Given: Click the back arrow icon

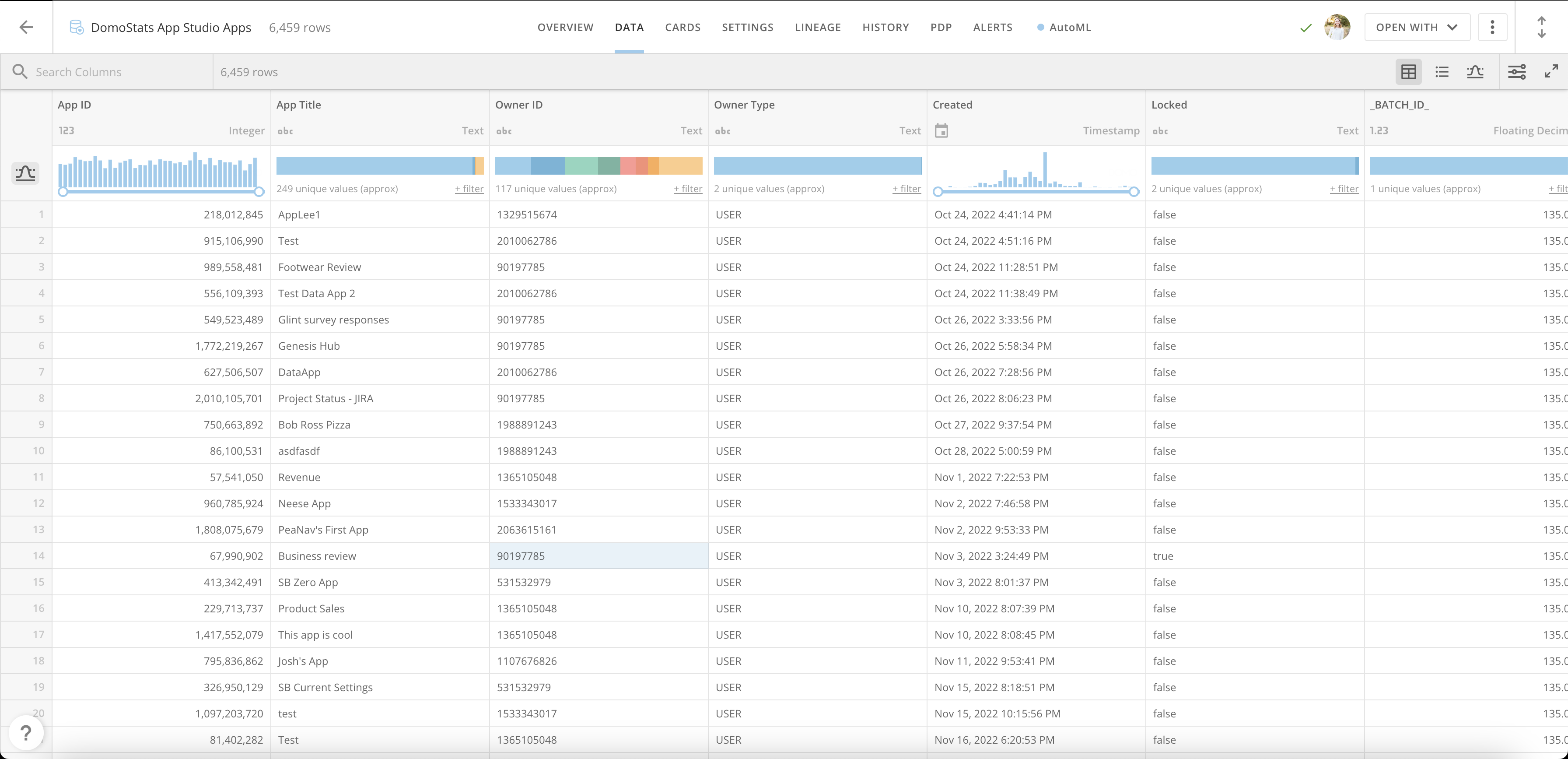Looking at the screenshot, I should coord(26,28).
